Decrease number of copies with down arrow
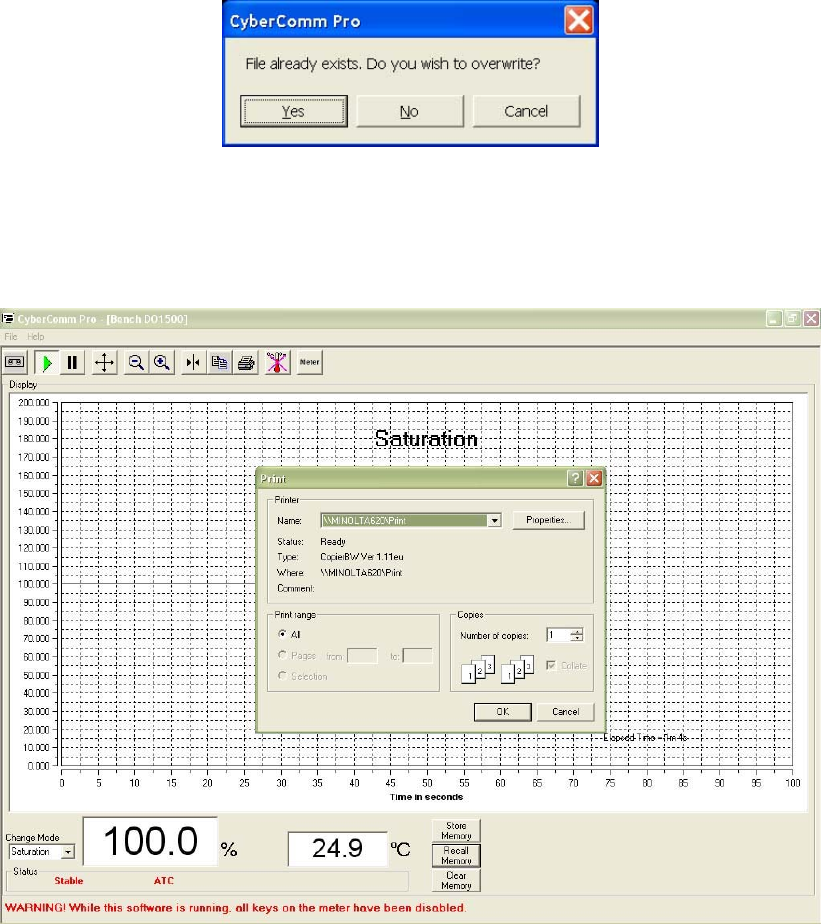The width and height of the screenshot is (821, 924). coord(577,639)
